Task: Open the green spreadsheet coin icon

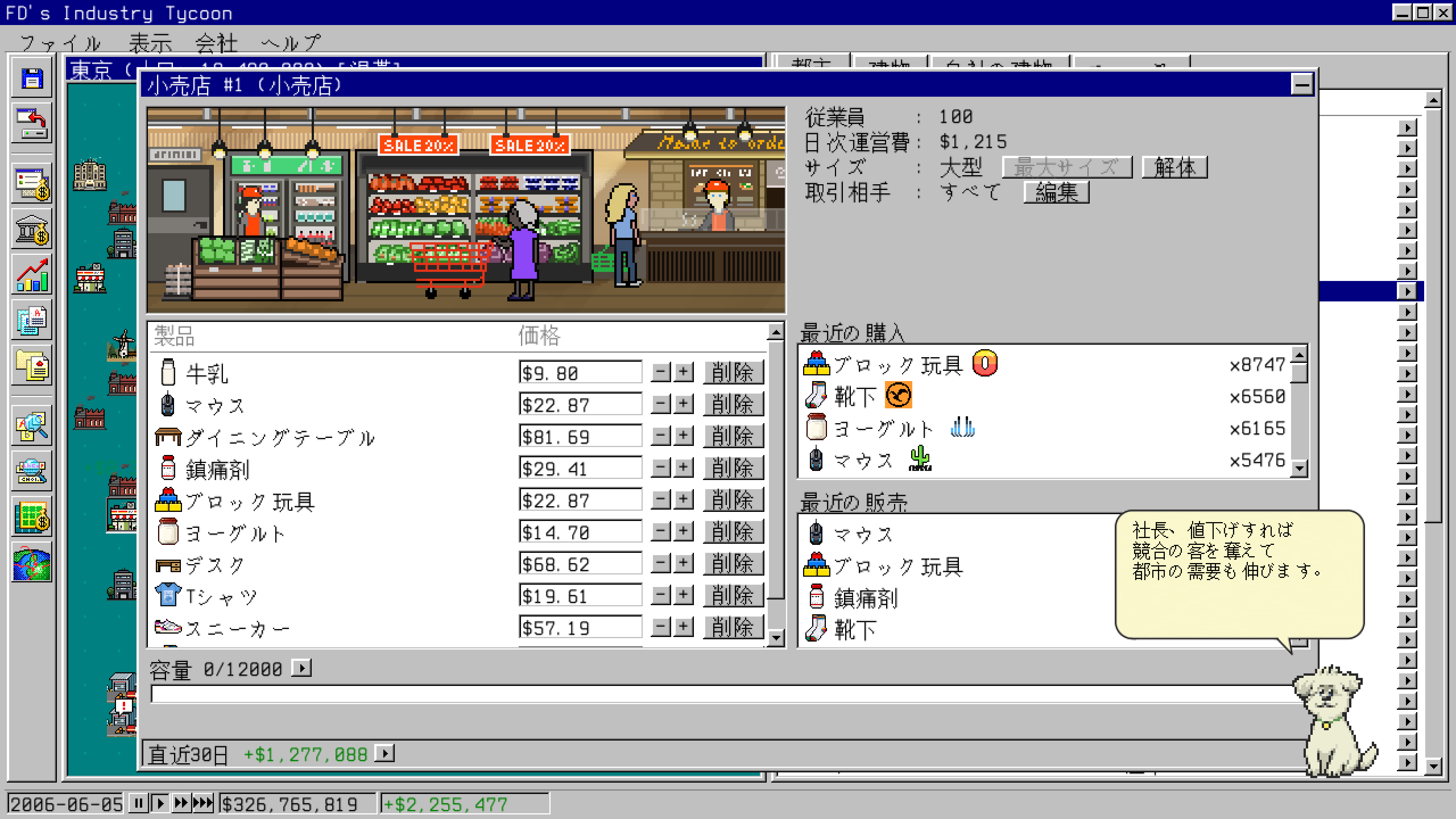Action: (31, 517)
